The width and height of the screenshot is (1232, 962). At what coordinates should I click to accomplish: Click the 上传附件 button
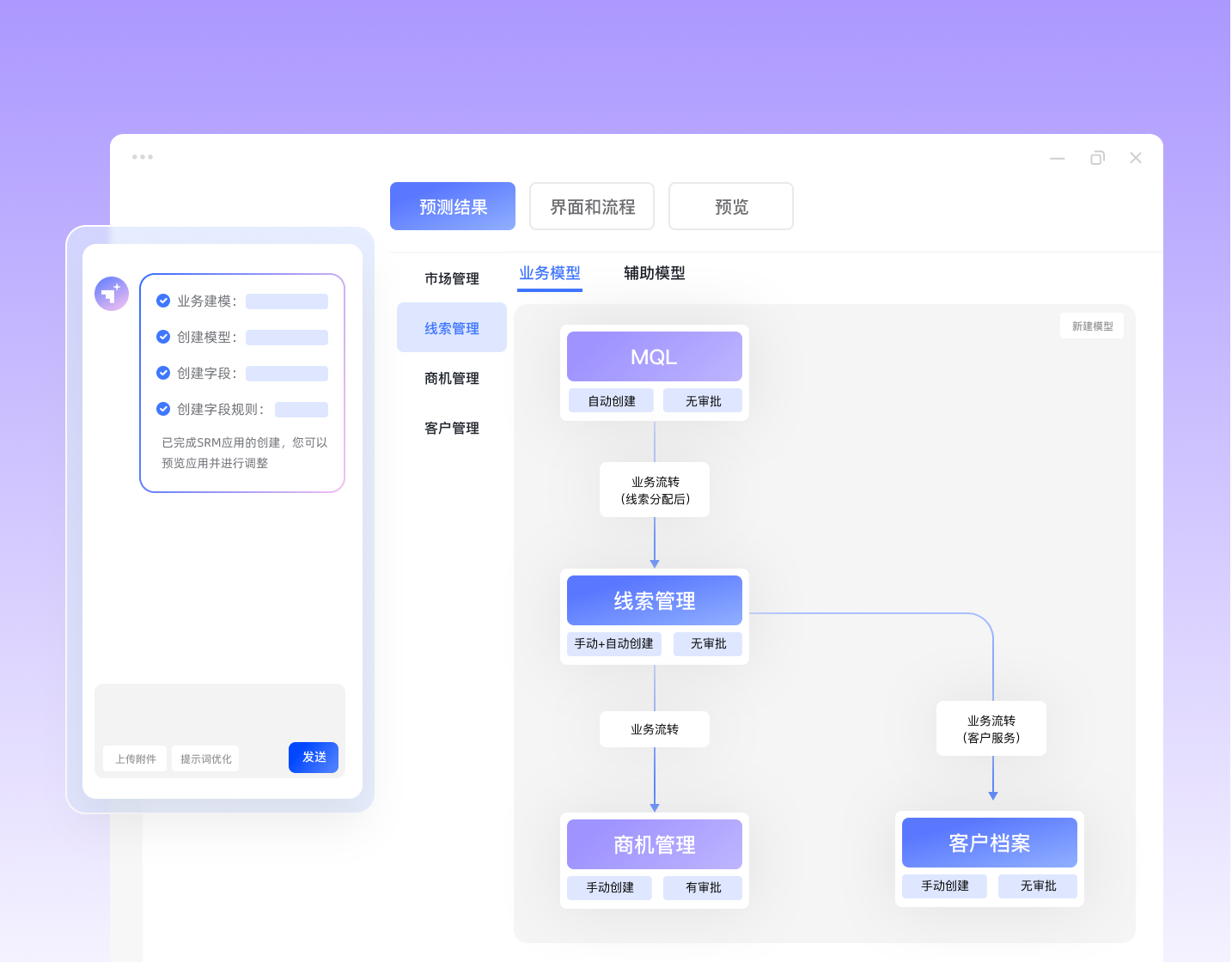(136, 759)
